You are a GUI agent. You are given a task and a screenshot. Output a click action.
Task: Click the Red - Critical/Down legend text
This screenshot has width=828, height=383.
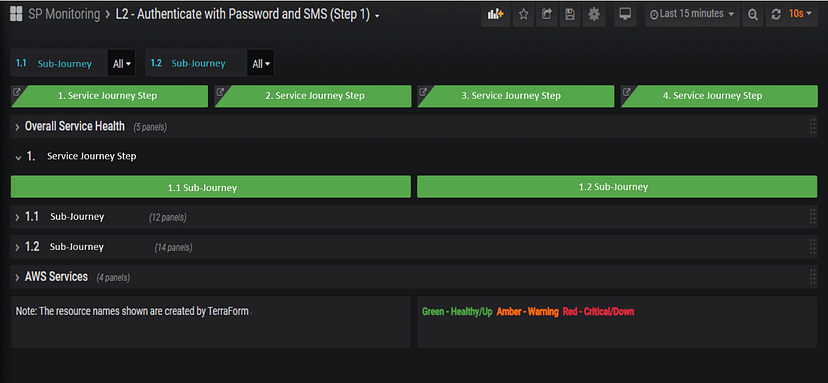(x=598, y=312)
